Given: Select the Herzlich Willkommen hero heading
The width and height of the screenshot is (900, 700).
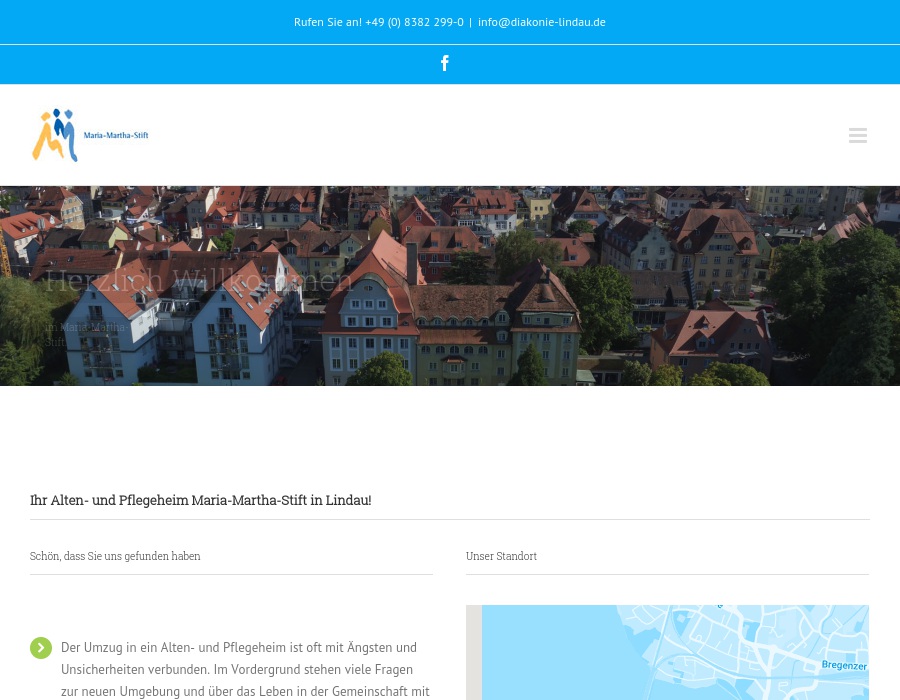Looking at the screenshot, I should (x=198, y=281).
